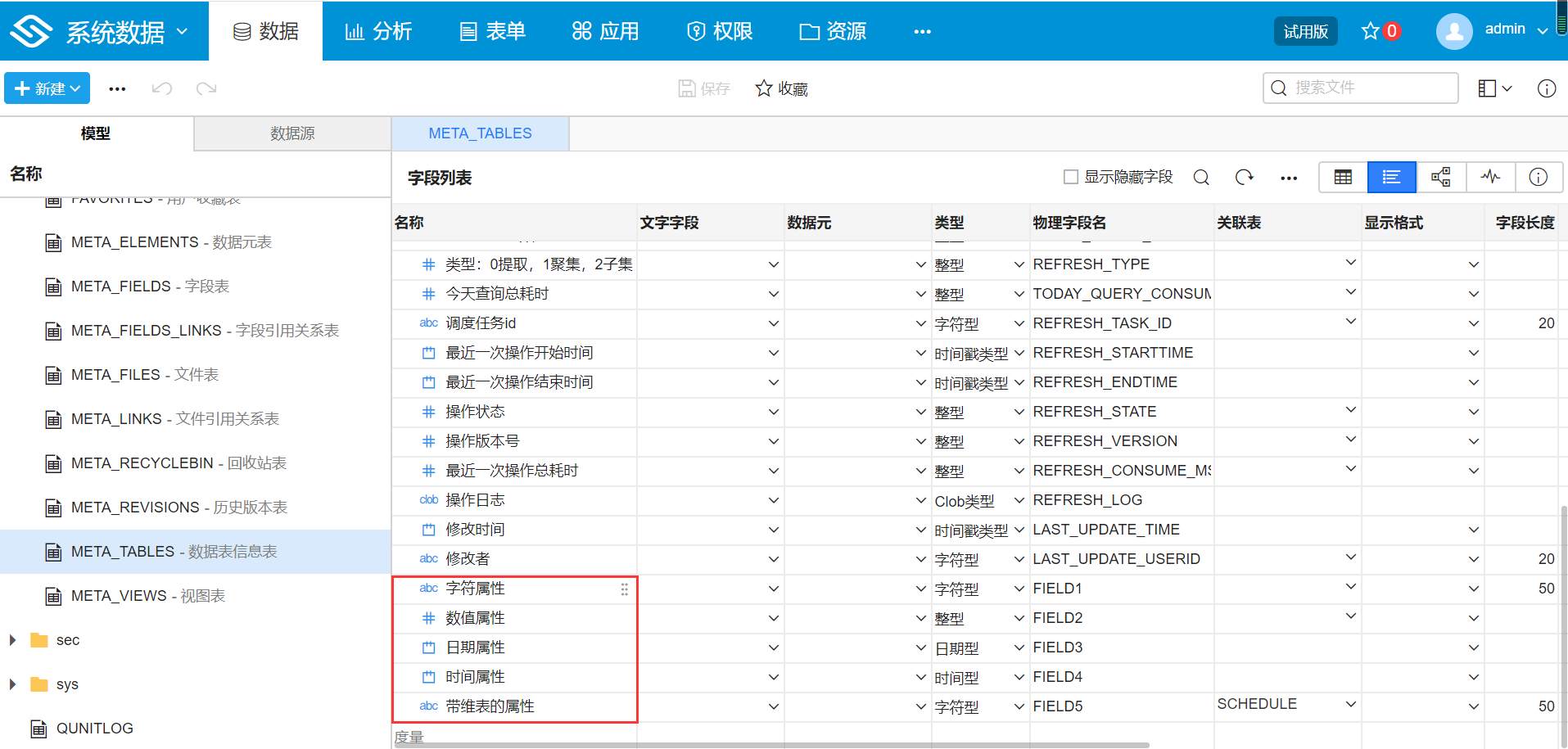Open the type dropdown for 日期属性 row
Viewport: 1568px width, 749px height.
(1018, 647)
